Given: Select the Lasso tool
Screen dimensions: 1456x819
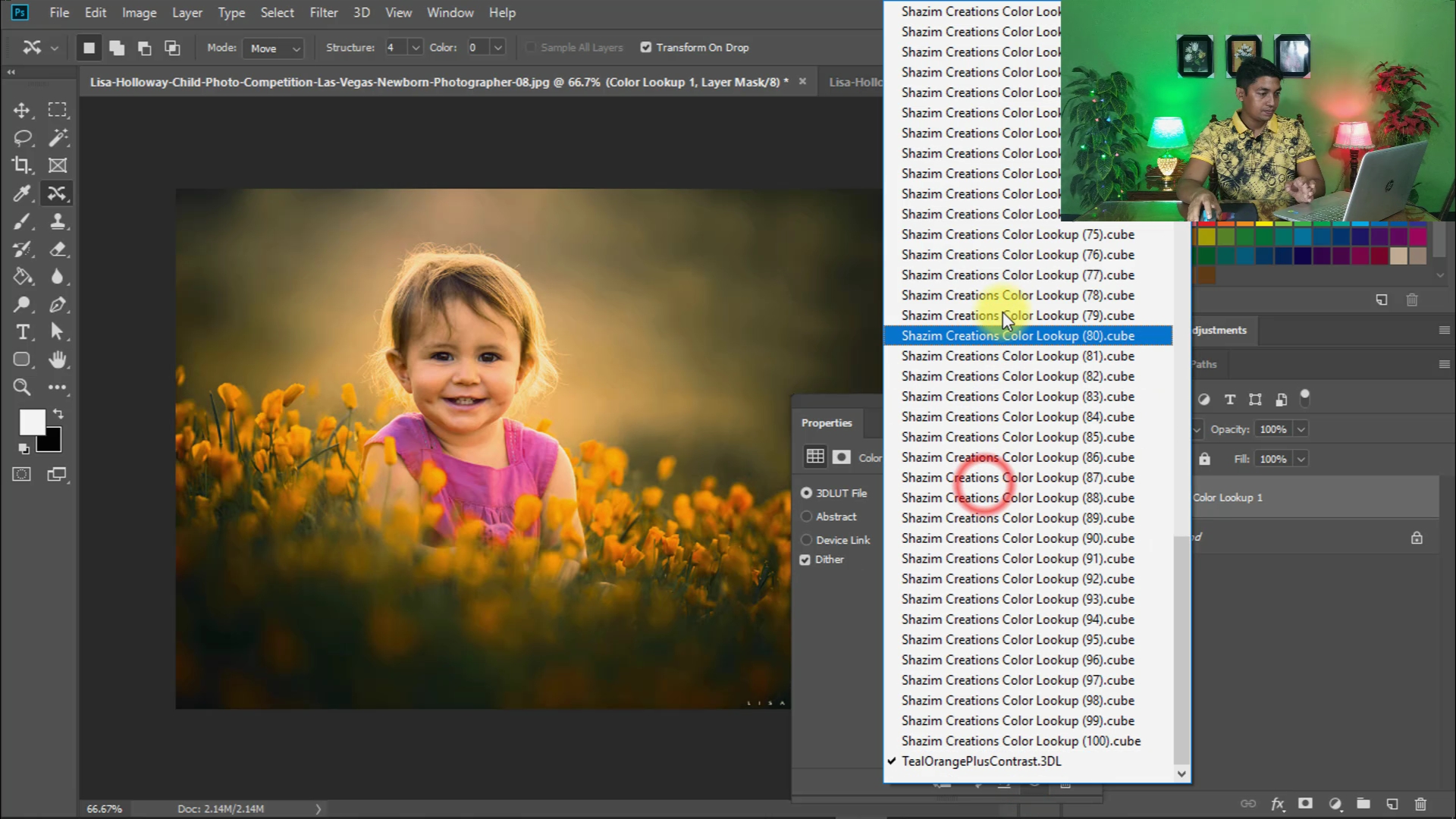Looking at the screenshot, I should 22,138.
